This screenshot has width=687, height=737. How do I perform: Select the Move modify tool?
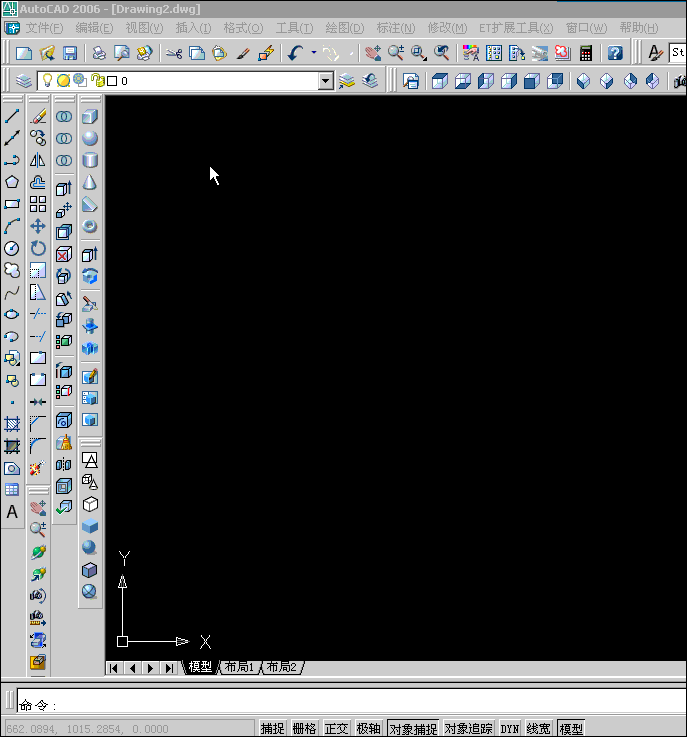38,226
